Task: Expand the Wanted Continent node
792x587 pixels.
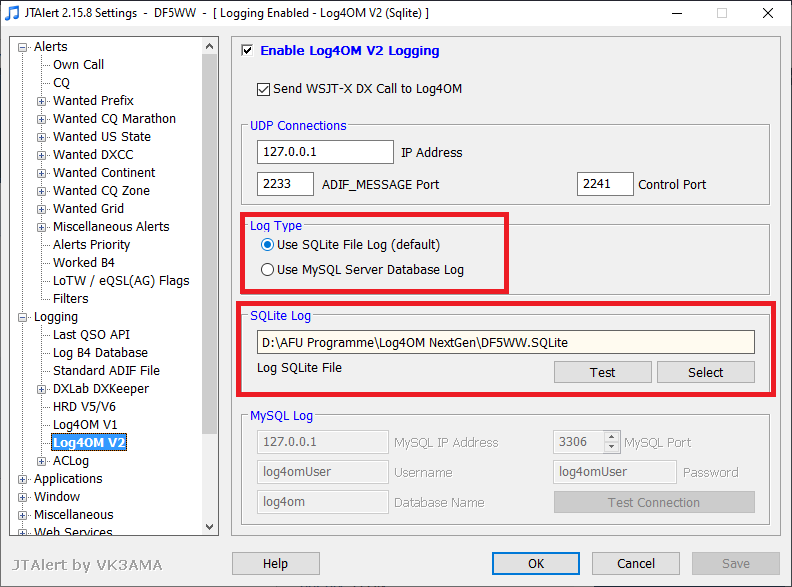Action: click(x=41, y=173)
